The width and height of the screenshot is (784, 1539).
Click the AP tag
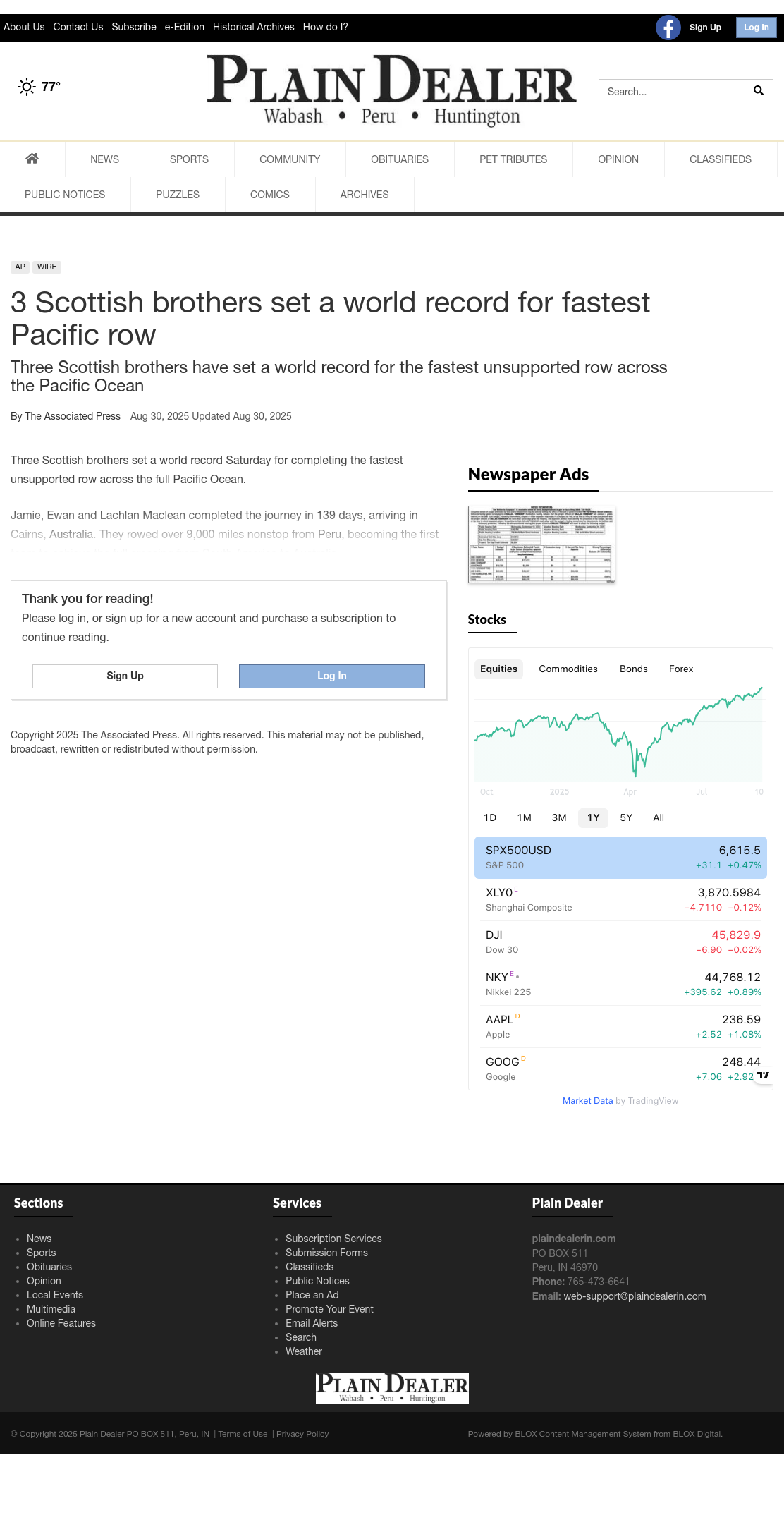(20, 267)
